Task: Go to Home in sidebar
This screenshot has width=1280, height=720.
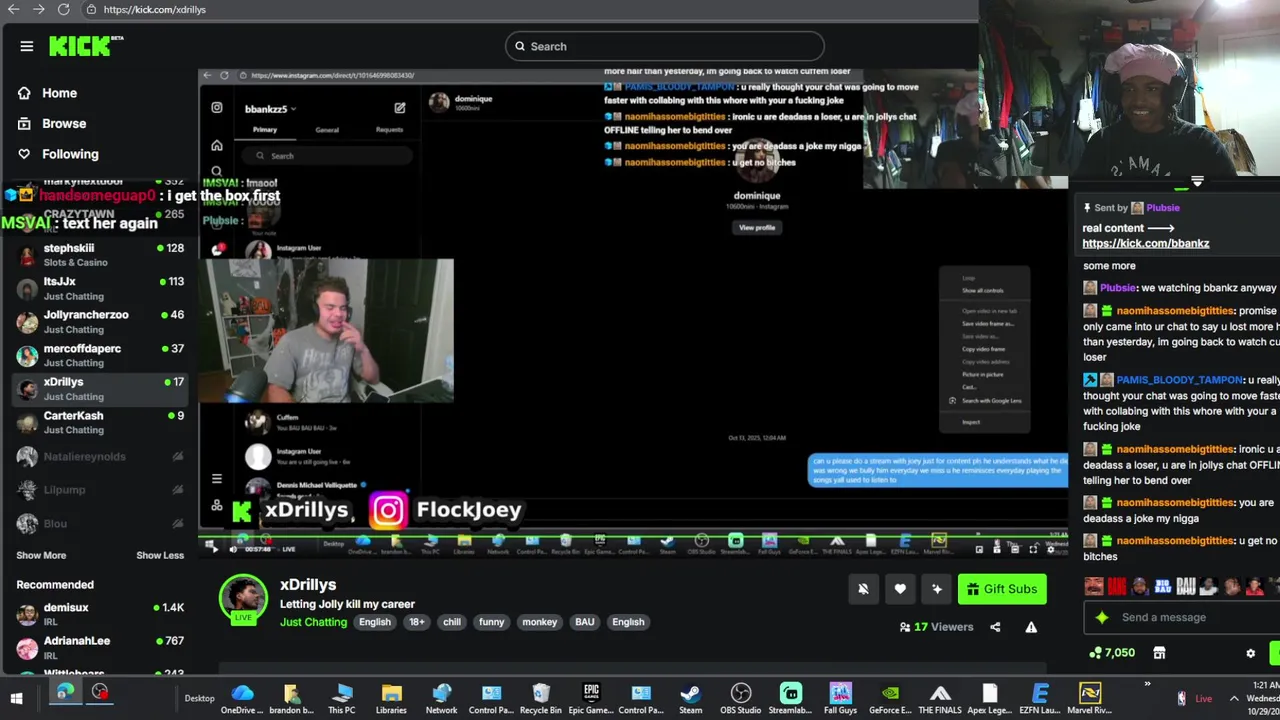Action: 59,93
